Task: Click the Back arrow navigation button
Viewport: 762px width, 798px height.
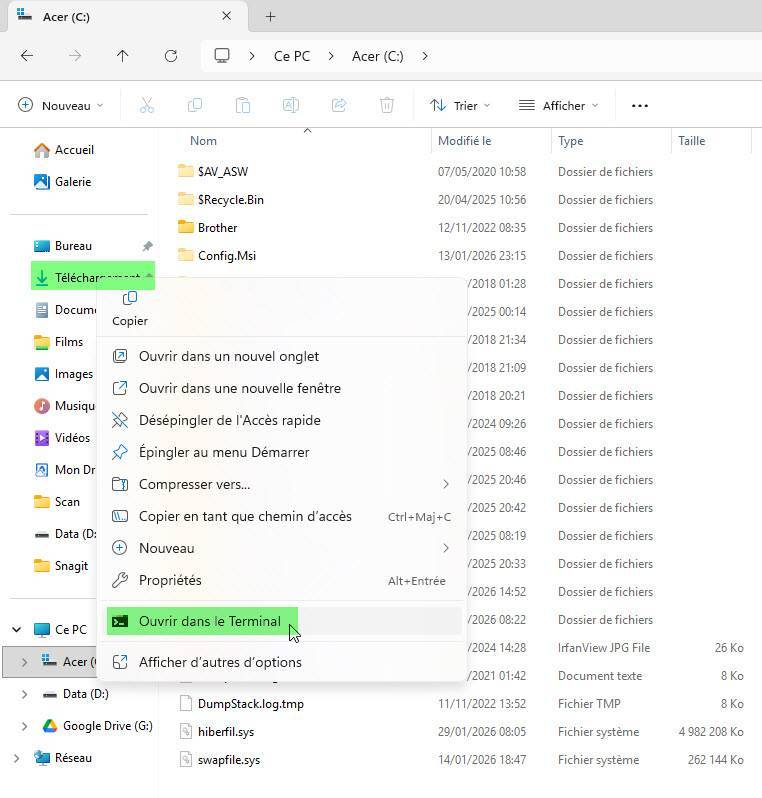Action: (x=27, y=56)
